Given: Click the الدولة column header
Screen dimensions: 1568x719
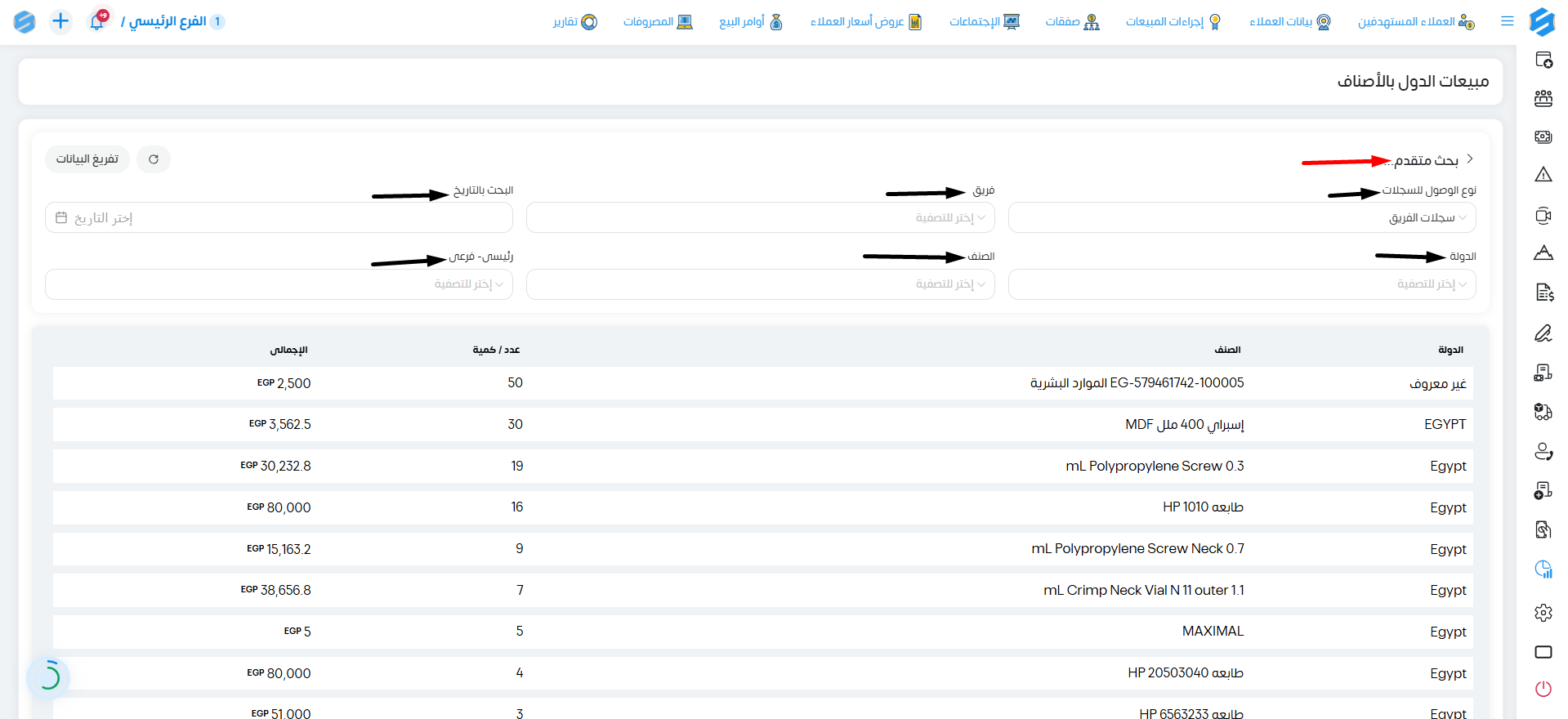Looking at the screenshot, I should [1450, 350].
